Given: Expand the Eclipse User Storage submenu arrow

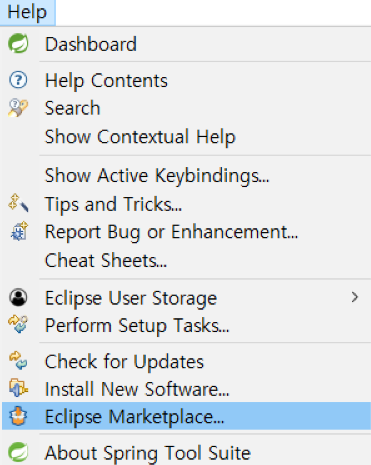Looking at the screenshot, I should [355, 297].
